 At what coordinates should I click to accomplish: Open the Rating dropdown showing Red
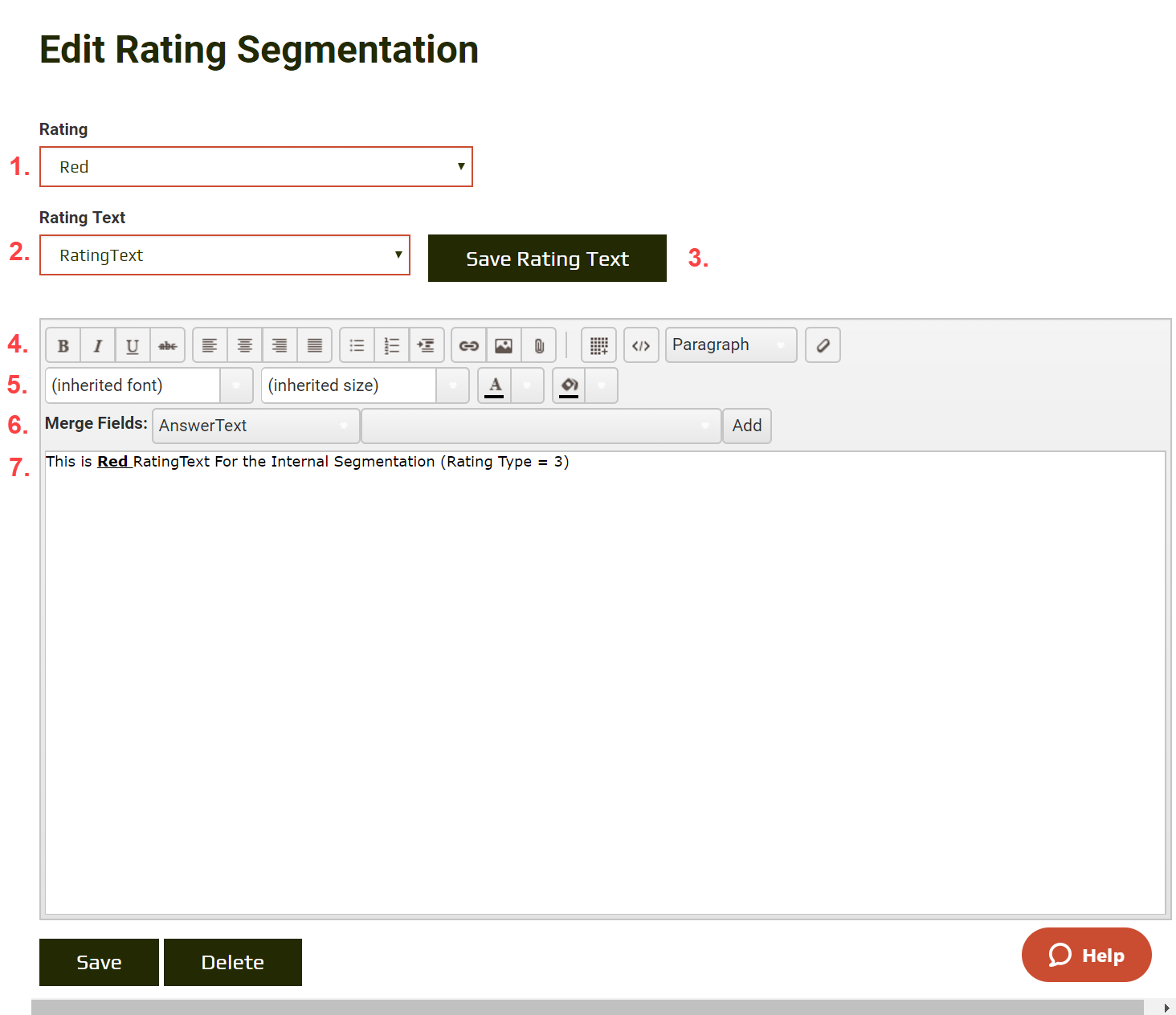(x=256, y=166)
